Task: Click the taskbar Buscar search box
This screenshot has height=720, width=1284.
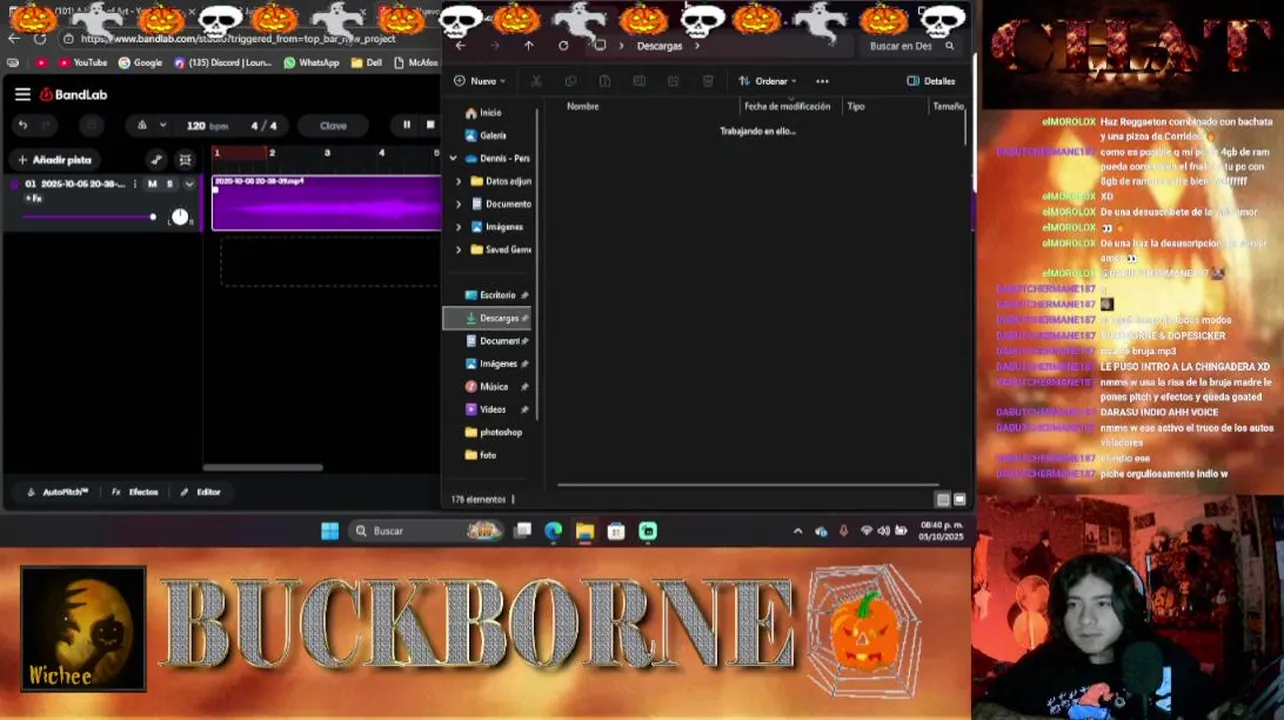Action: pyautogui.click(x=425, y=531)
